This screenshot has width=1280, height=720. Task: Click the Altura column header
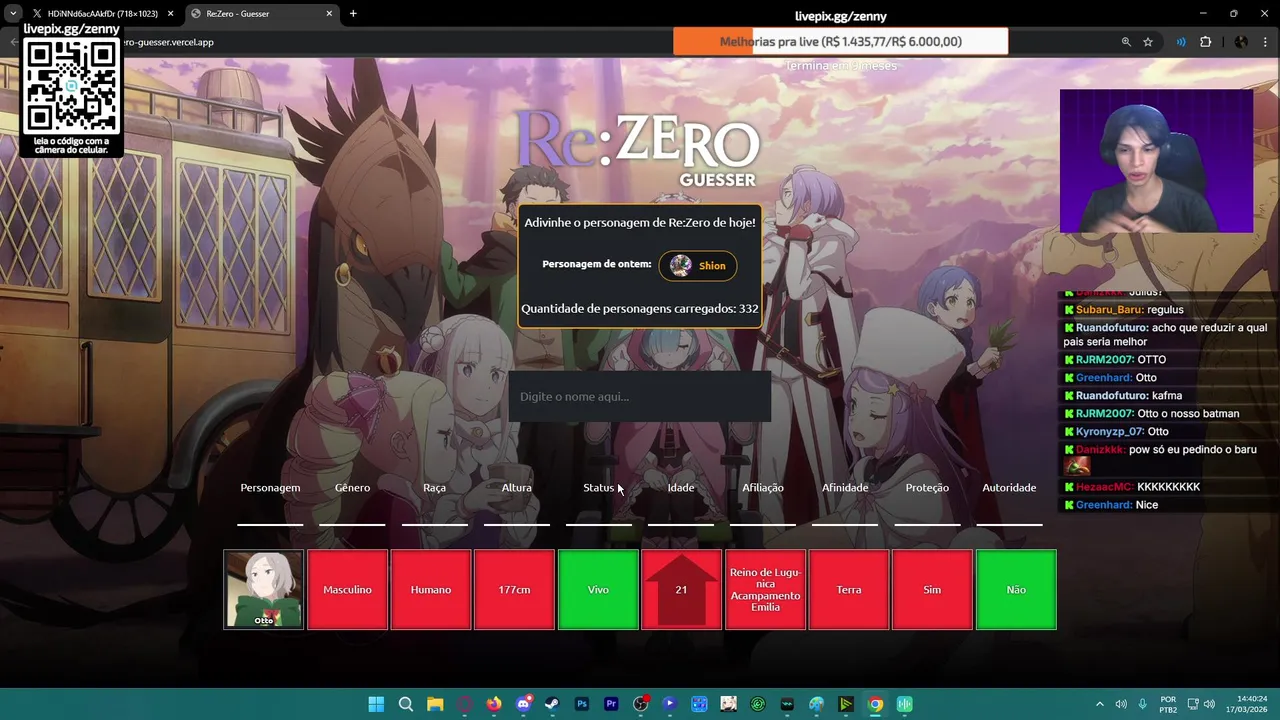[516, 488]
